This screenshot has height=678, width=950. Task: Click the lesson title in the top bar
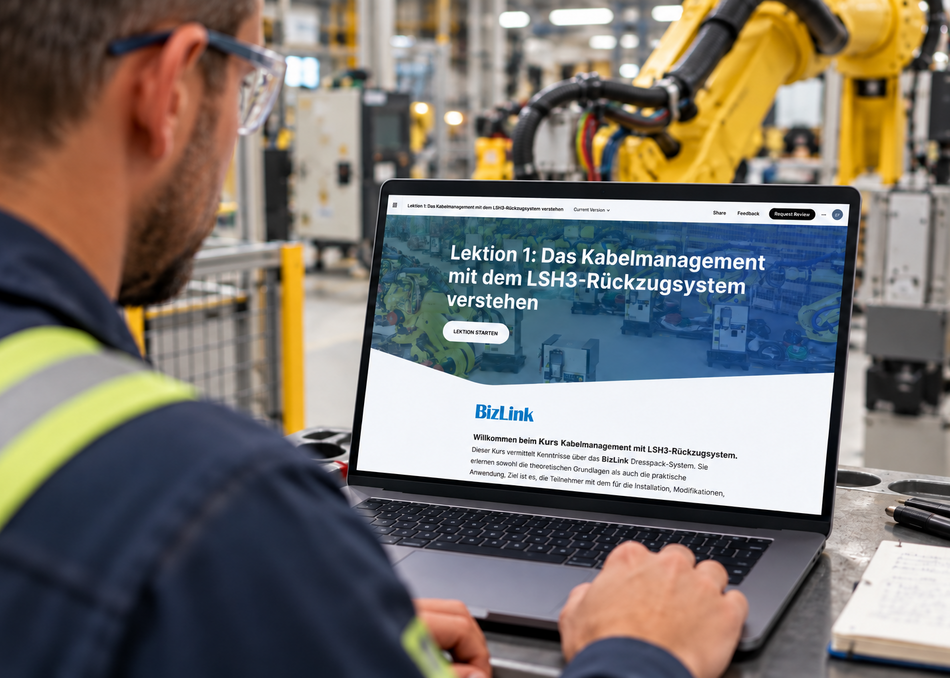point(485,207)
